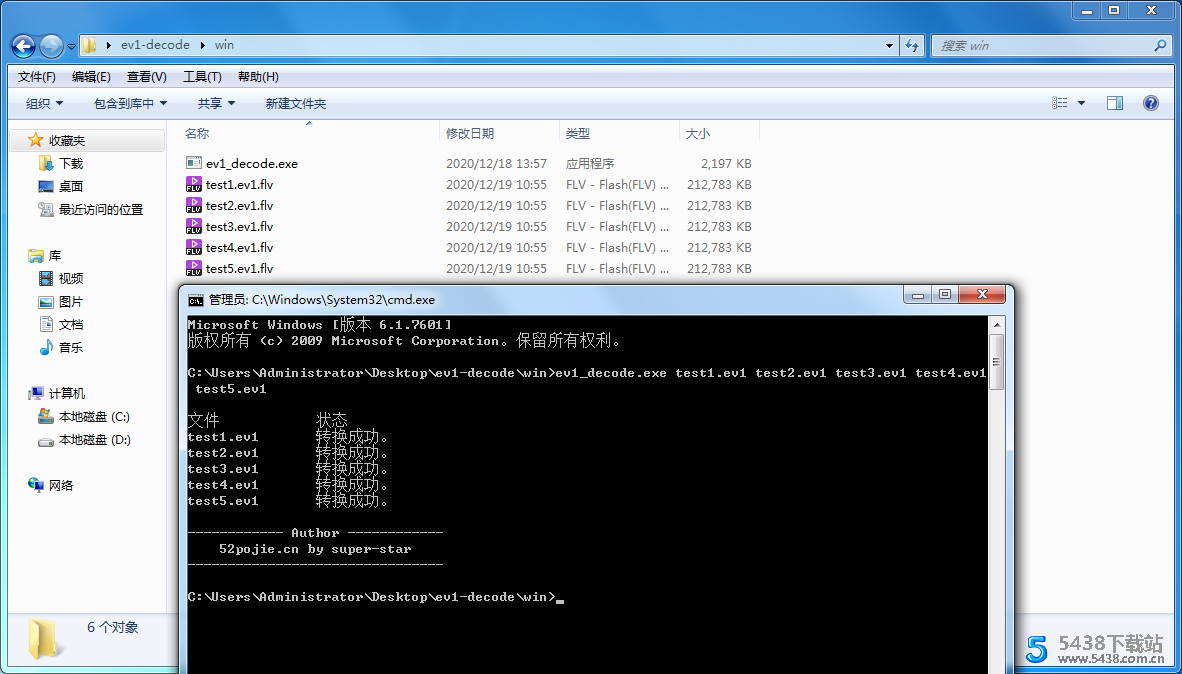
Task: Click the 新建文件夹 (New folder) button
Action: pos(295,103)
